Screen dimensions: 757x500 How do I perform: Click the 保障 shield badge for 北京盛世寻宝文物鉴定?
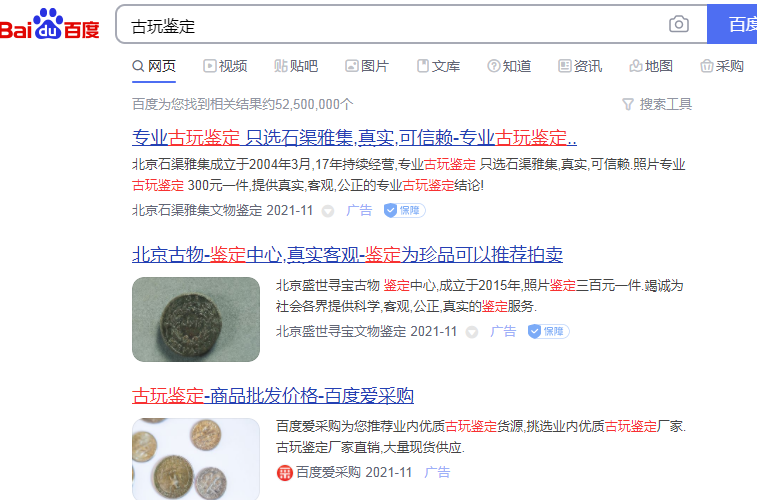coord(548,332)
